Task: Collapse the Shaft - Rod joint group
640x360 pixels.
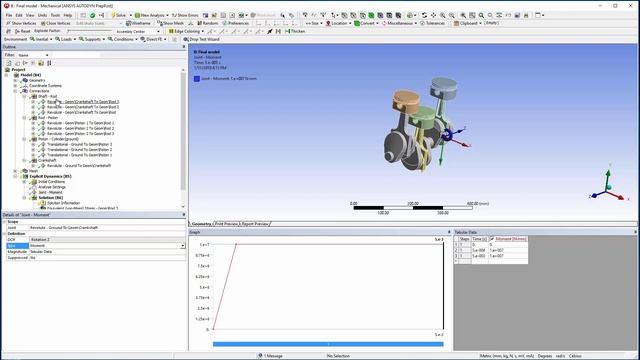Action: click(x=24, y=96)
